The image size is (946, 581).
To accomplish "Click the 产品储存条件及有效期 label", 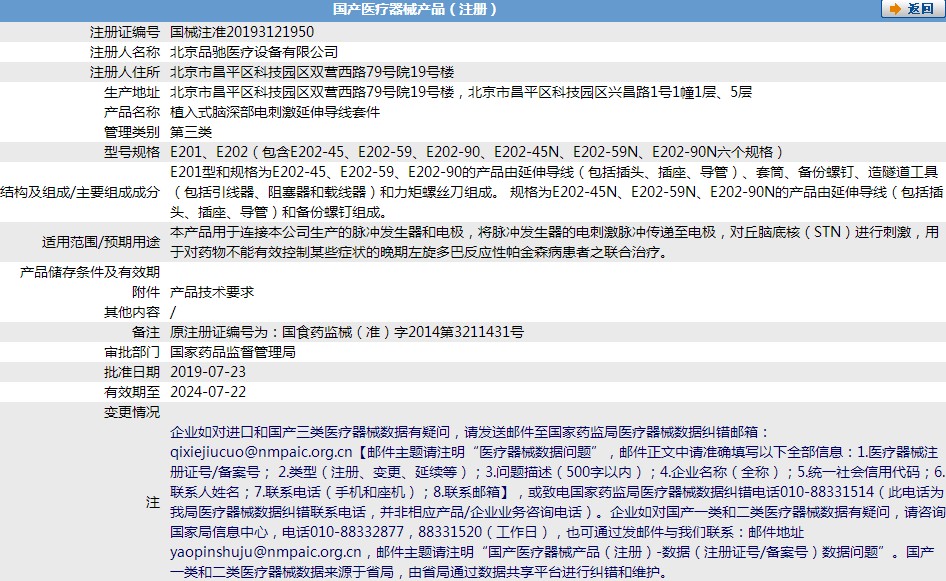I will coord(90,272).
